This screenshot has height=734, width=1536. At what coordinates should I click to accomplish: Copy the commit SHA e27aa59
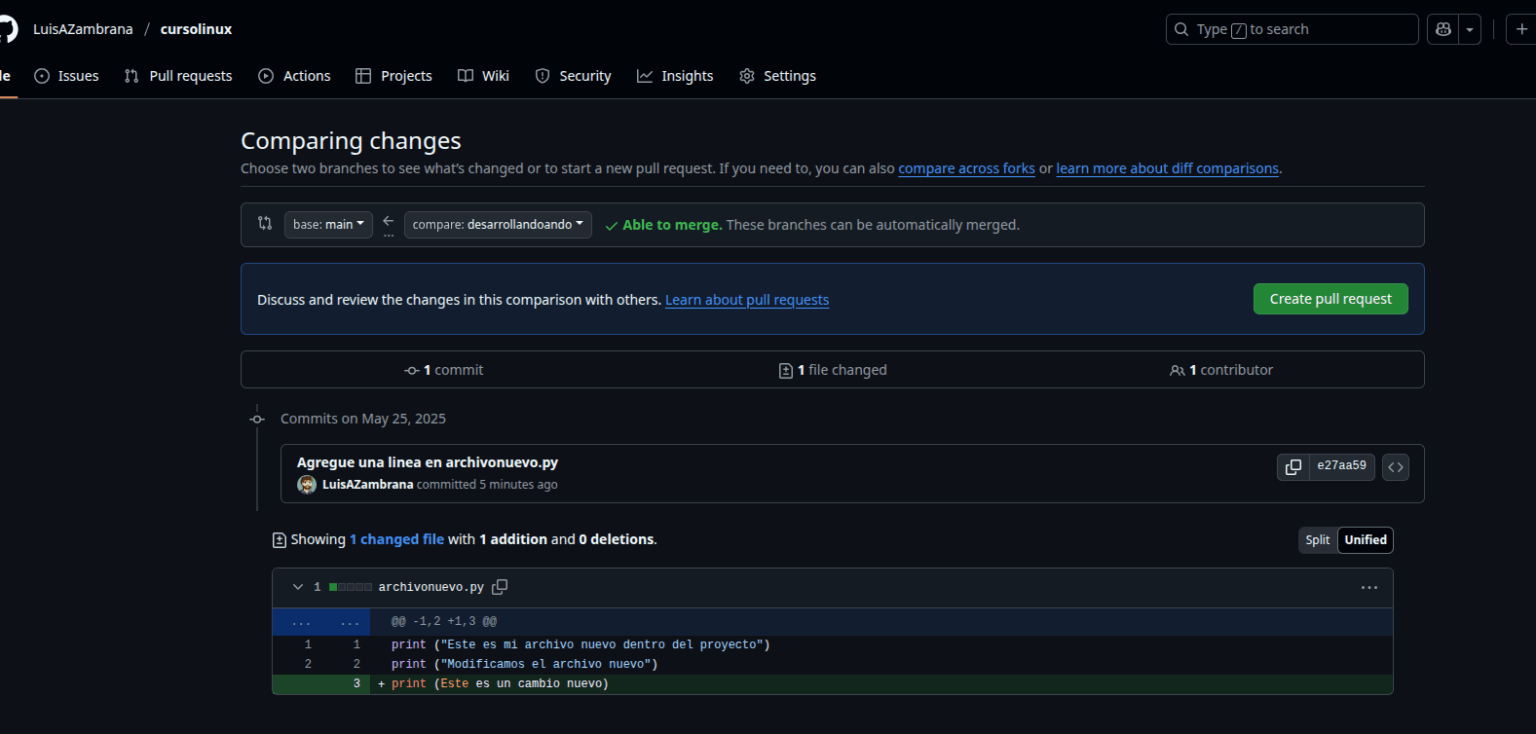tap(1292, 466)
